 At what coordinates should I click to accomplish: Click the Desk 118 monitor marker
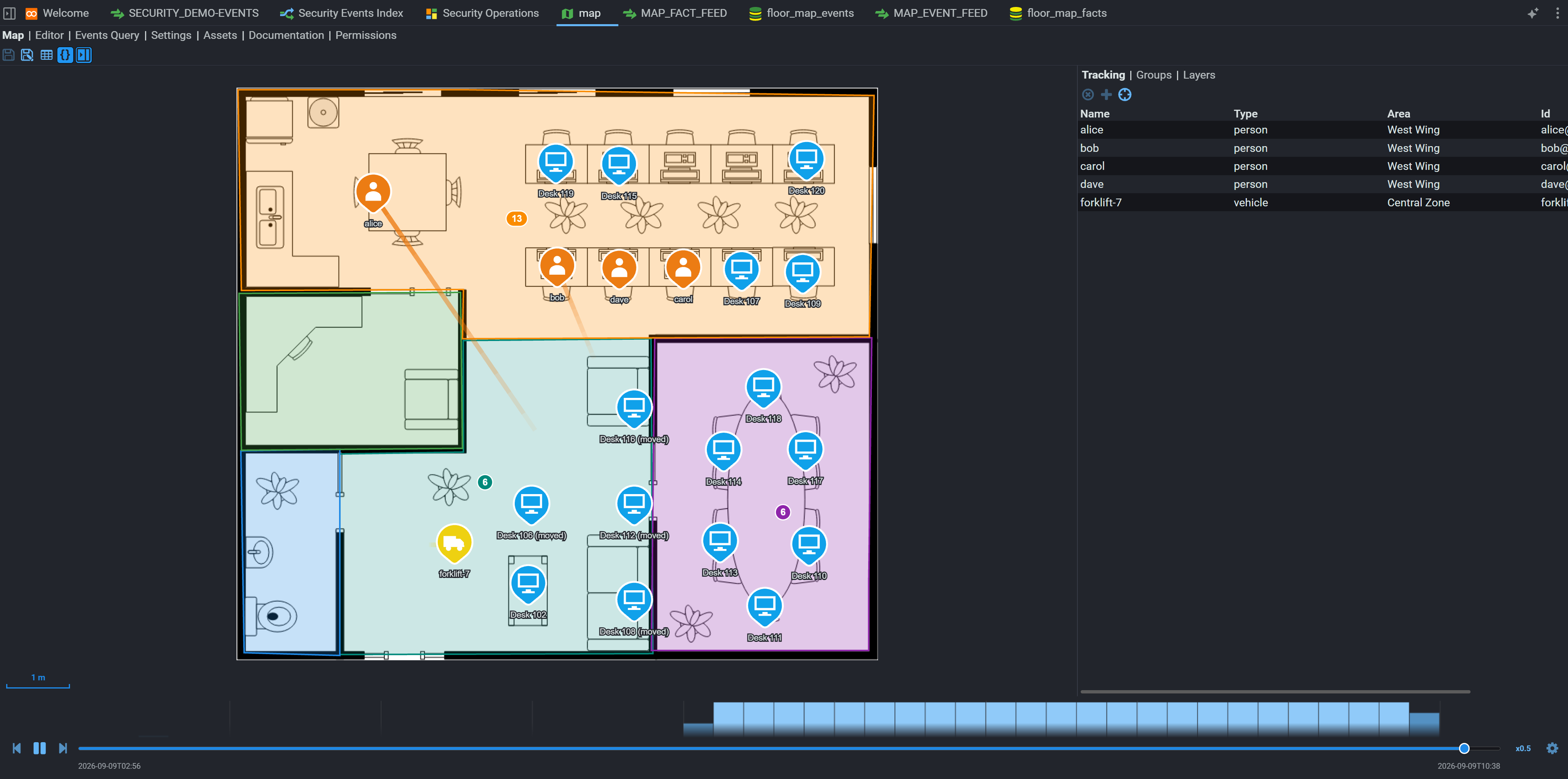[763, 388]
